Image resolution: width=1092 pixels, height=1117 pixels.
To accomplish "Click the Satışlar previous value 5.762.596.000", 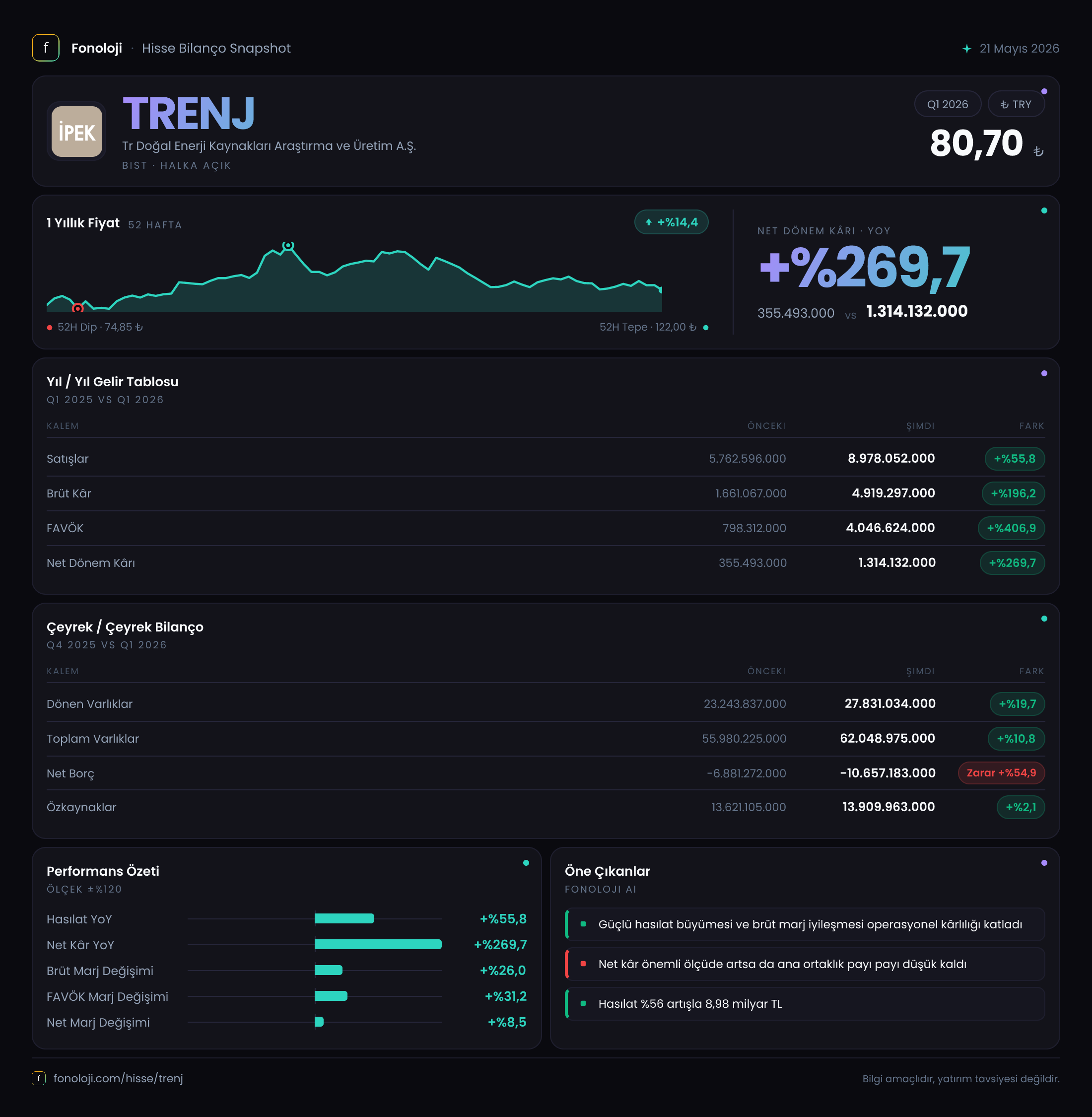I will (748, 458).
